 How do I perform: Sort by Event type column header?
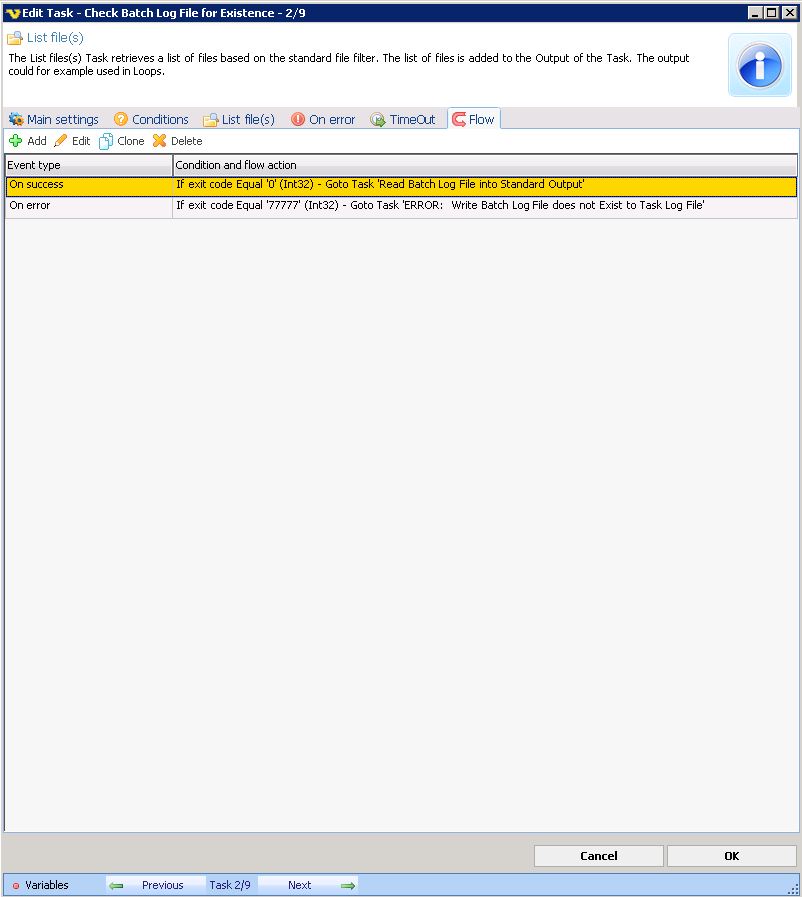pos(88,165)
